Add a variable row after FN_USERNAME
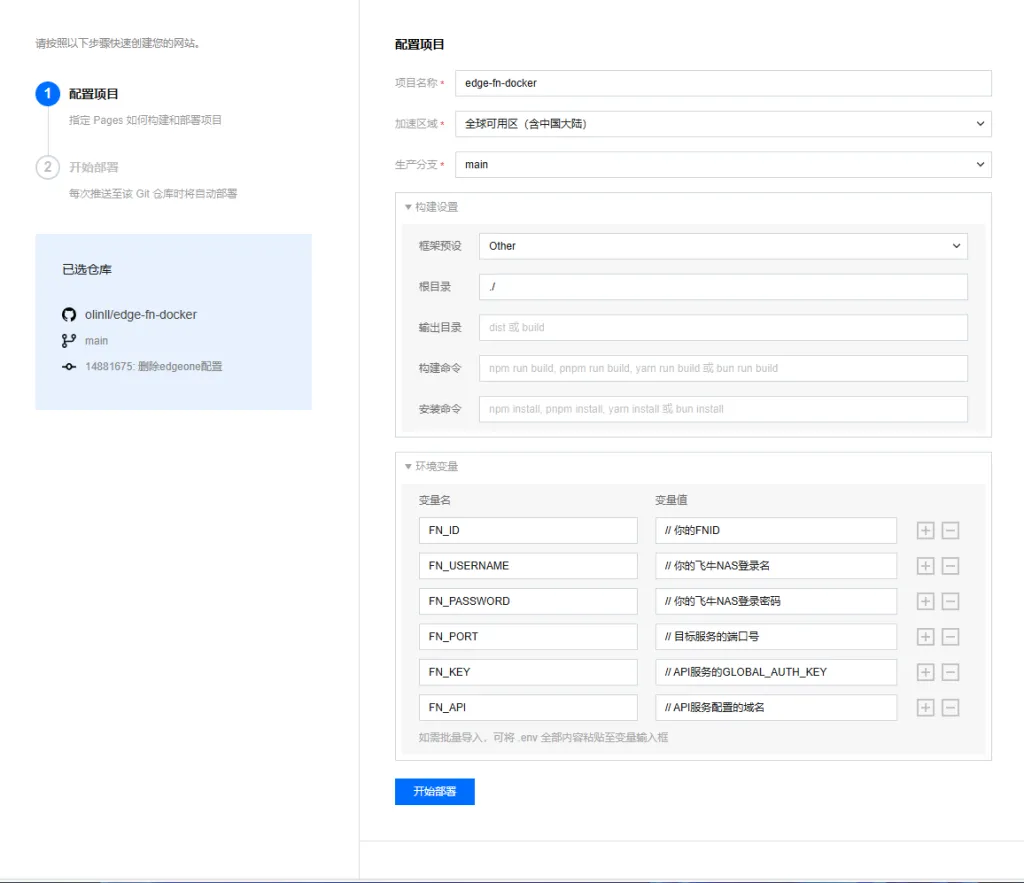1024x883 pixels. [925, 566]
